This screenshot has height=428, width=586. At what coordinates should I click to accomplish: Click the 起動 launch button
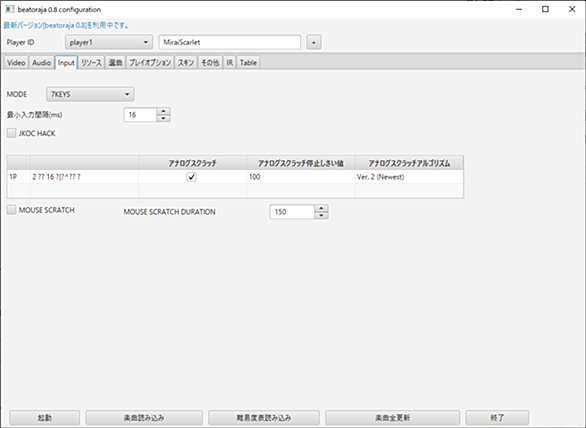(x=45, y=418)
